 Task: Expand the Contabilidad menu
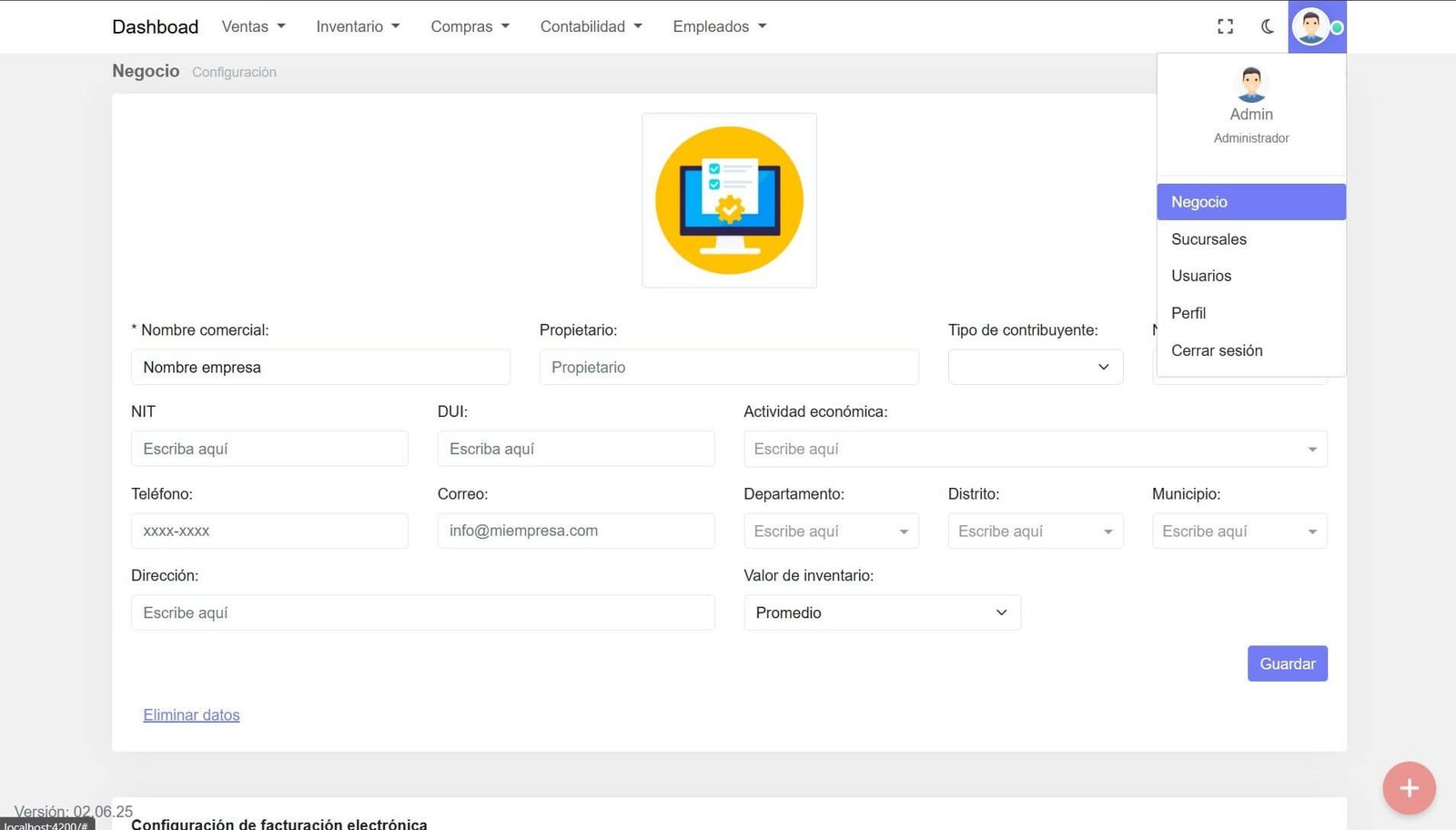coord(591,26)
